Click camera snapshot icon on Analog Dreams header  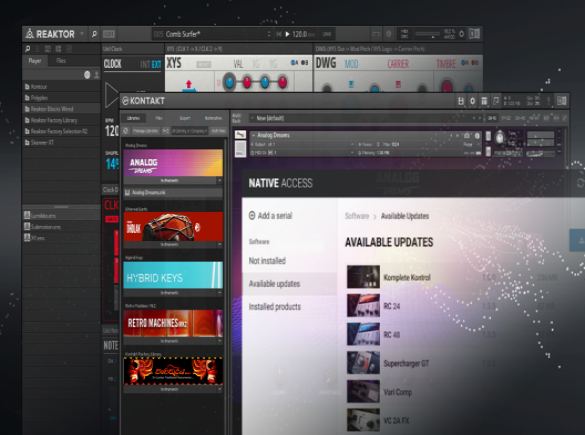(467, 136)
